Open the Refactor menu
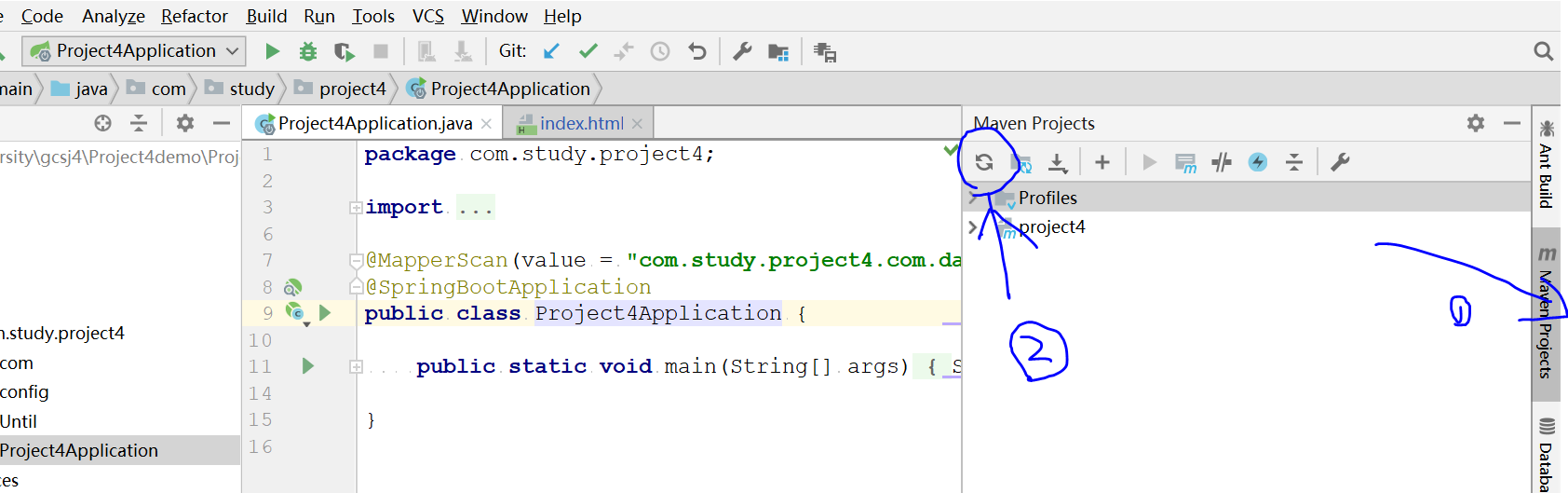 194,16
